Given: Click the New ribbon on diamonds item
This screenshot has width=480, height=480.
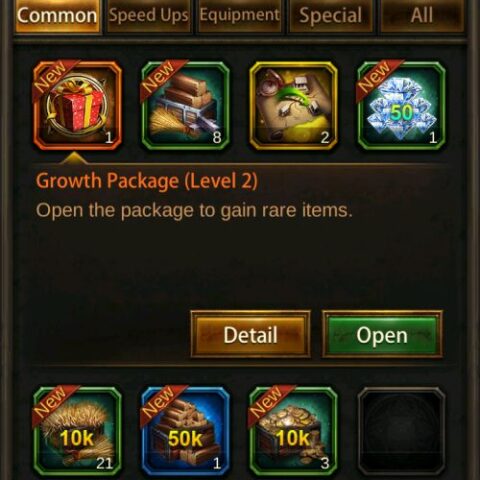Looking at the screenshot, I should (376, 77).
